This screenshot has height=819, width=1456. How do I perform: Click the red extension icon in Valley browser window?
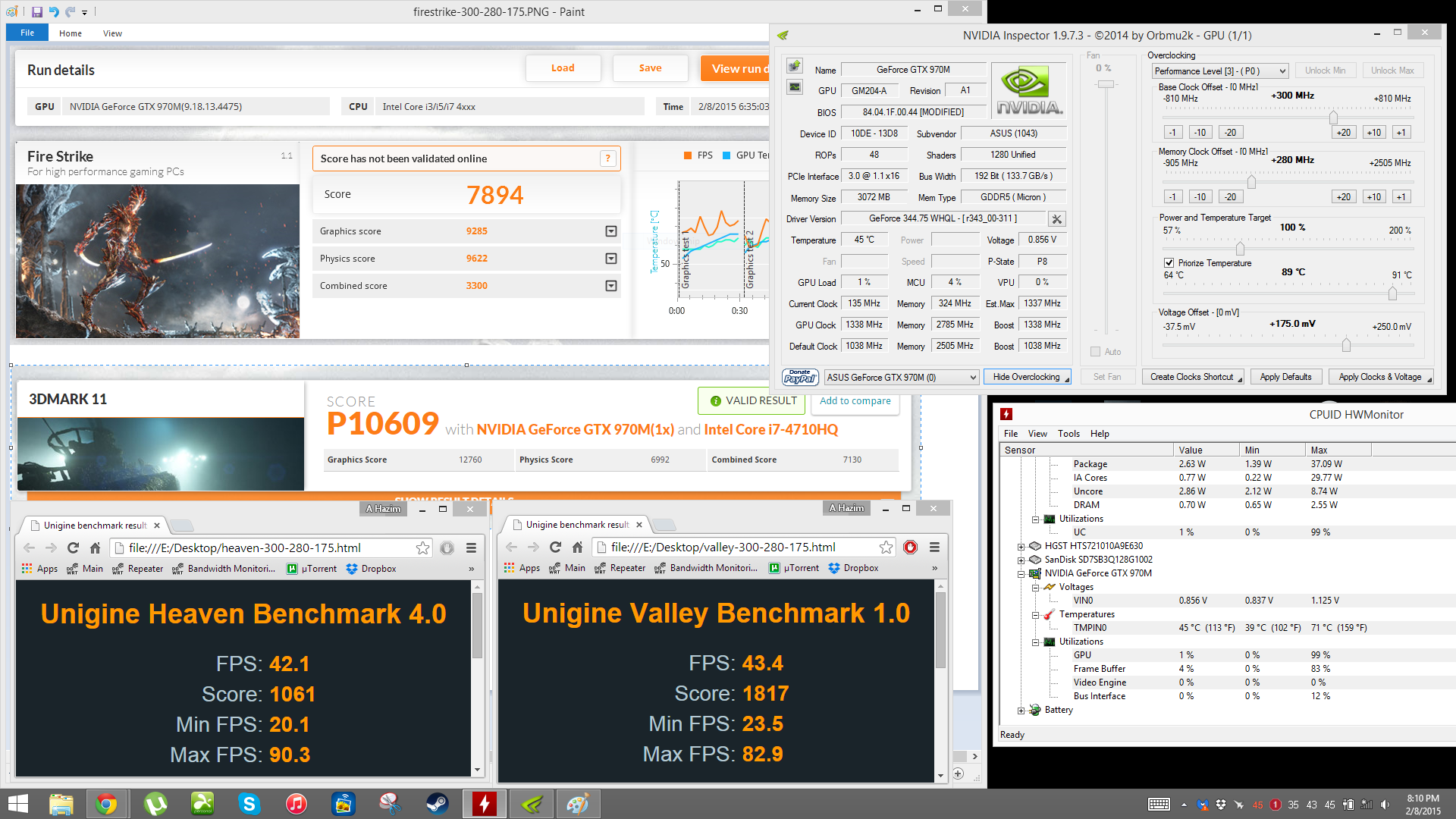coord(911,547)
